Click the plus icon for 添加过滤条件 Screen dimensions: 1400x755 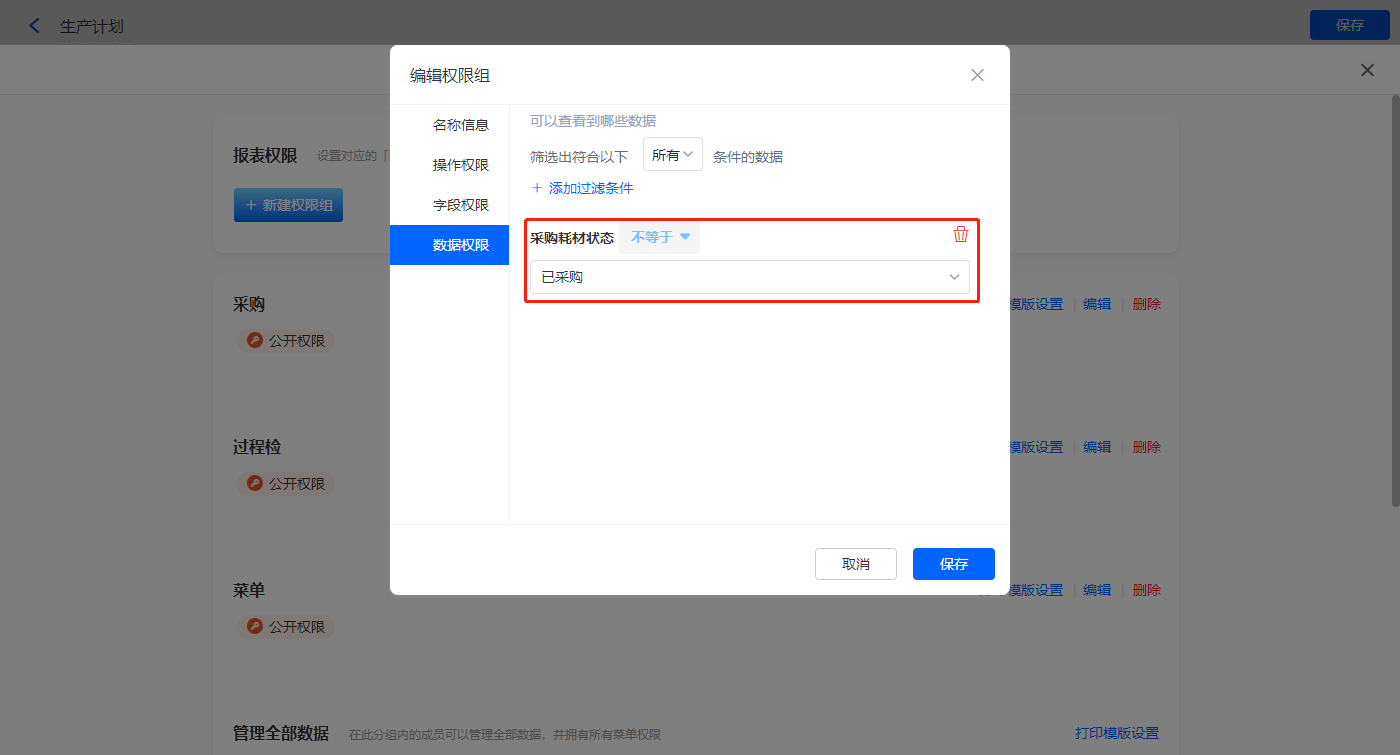coord(537,188)
